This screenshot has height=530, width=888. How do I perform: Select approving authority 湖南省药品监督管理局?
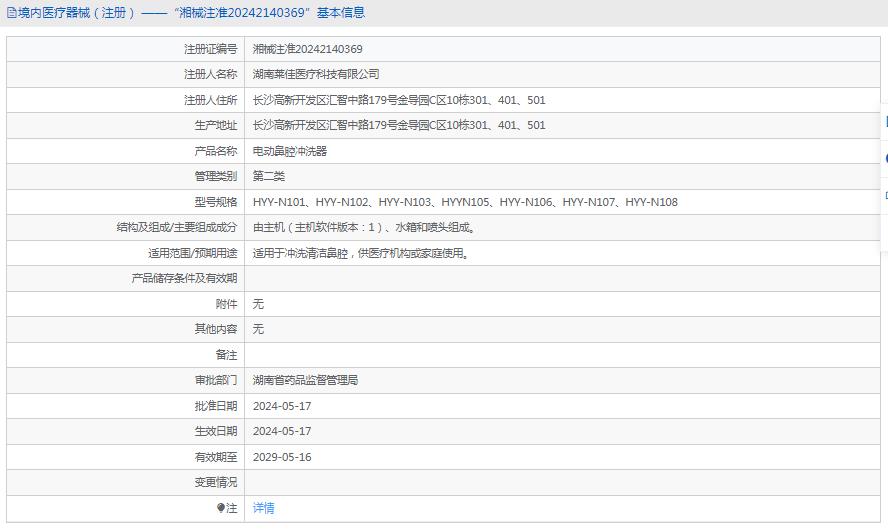tap(305, 380)
